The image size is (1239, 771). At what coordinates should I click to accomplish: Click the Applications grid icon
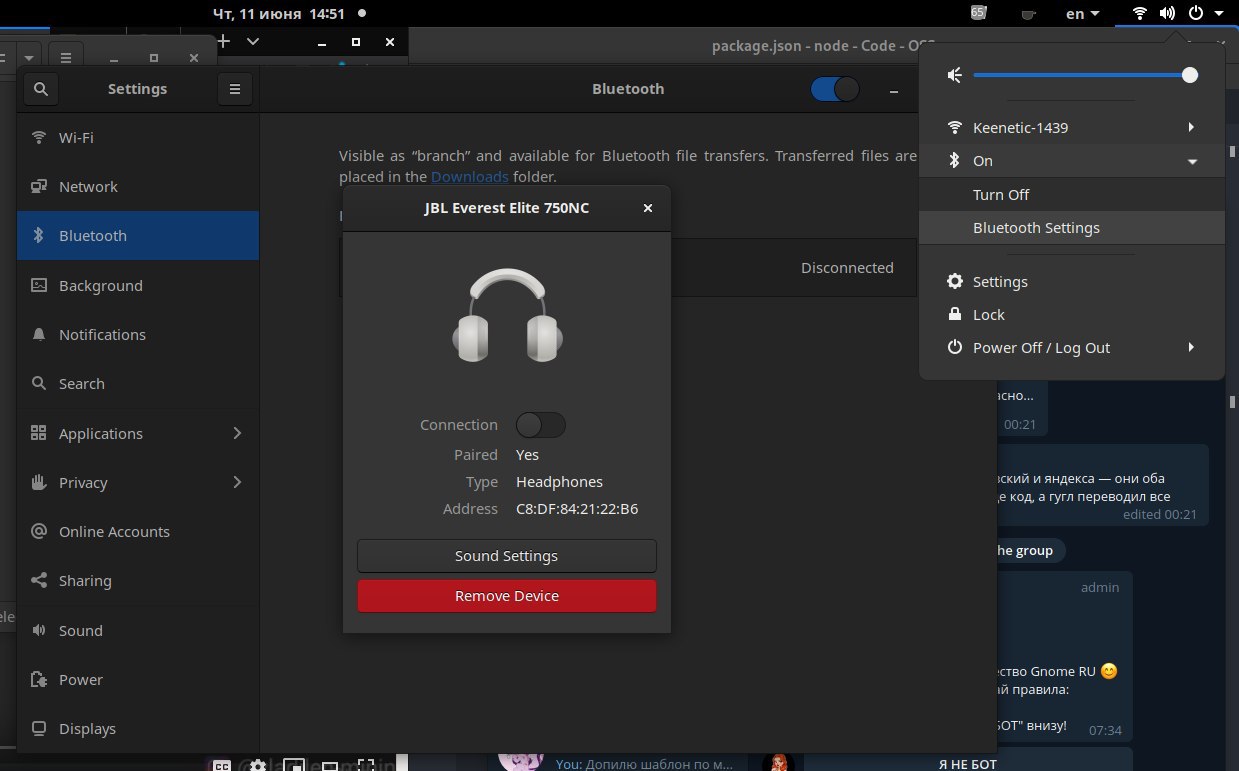39,433
